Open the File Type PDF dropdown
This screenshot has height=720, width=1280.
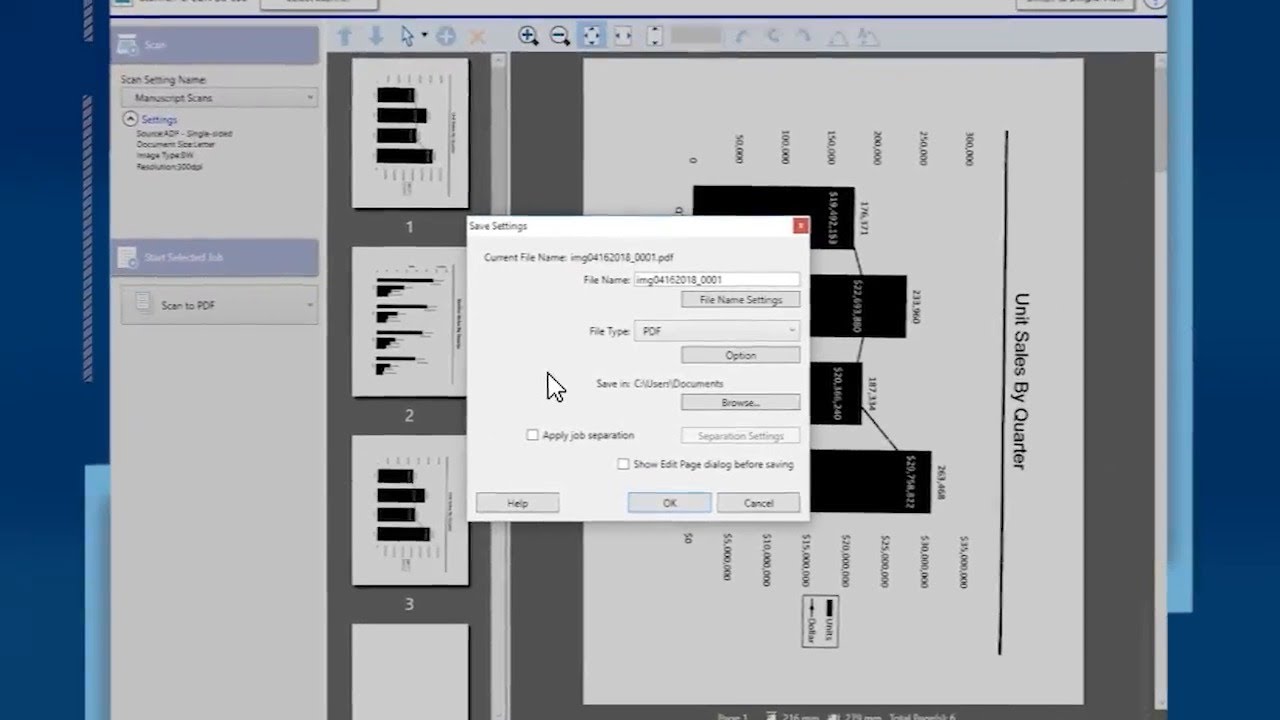717,331
